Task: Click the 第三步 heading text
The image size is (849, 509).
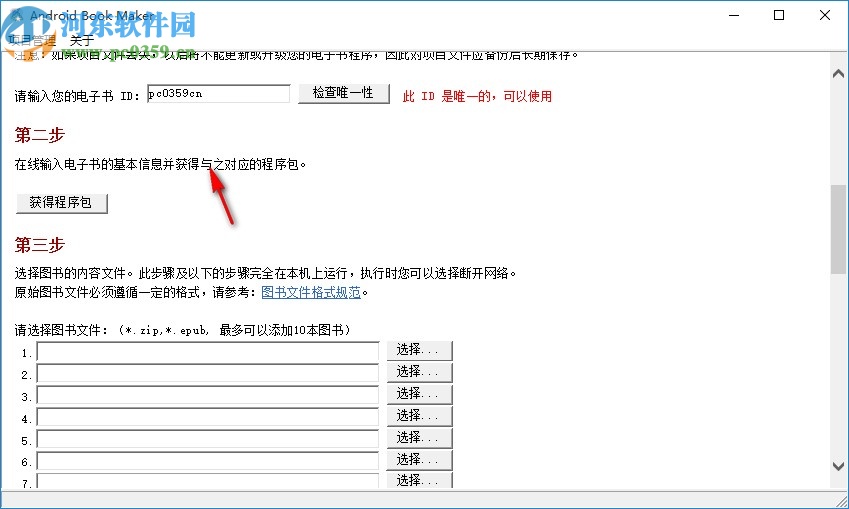Action: (40, 245)
